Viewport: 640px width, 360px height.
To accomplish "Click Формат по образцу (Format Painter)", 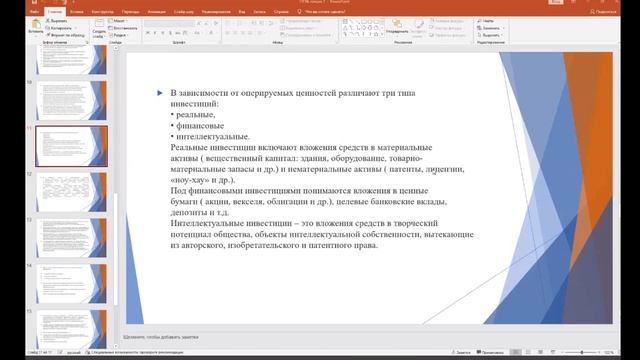I will click(65, 35).
